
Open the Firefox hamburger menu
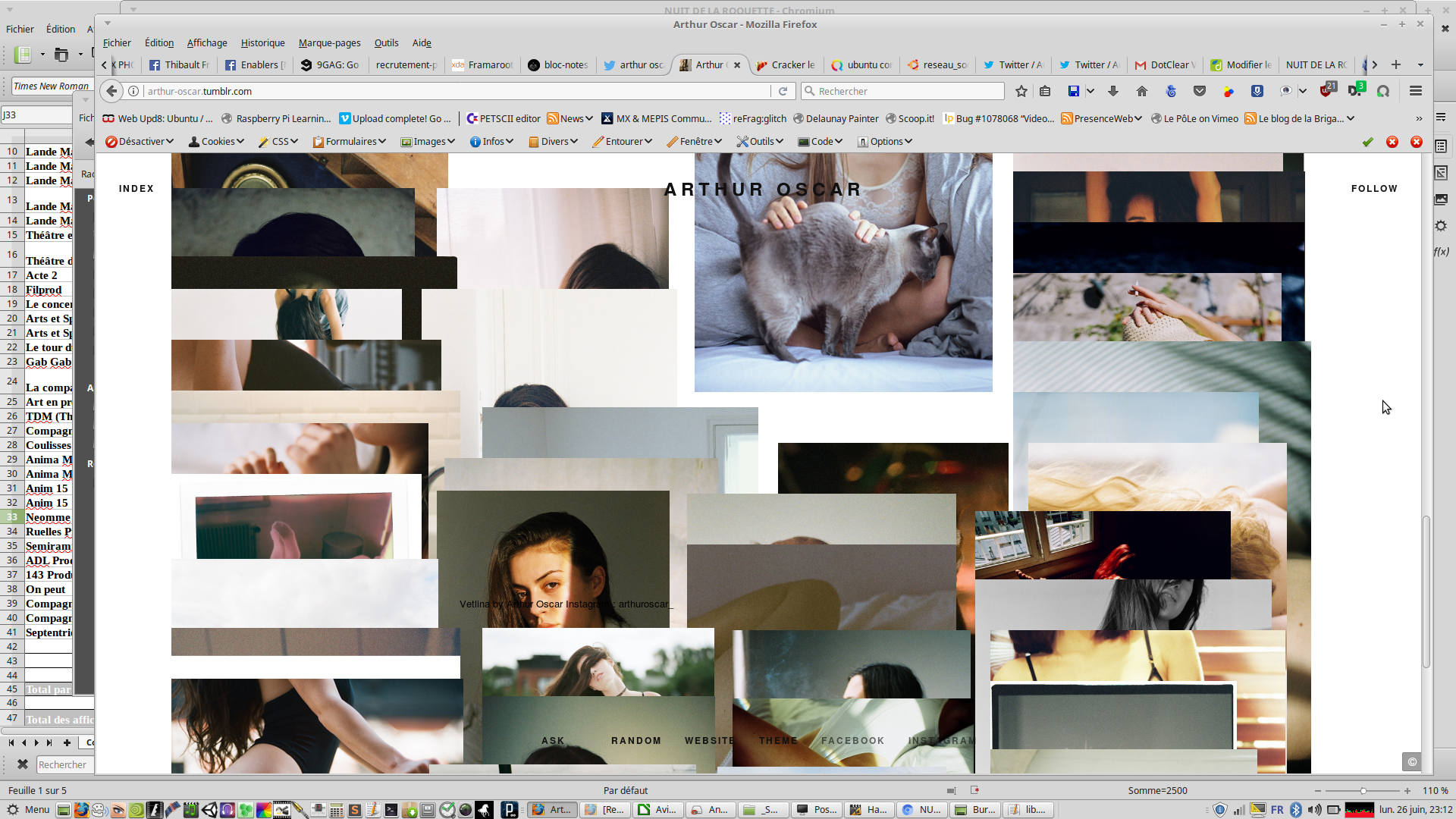[1416, 91]
